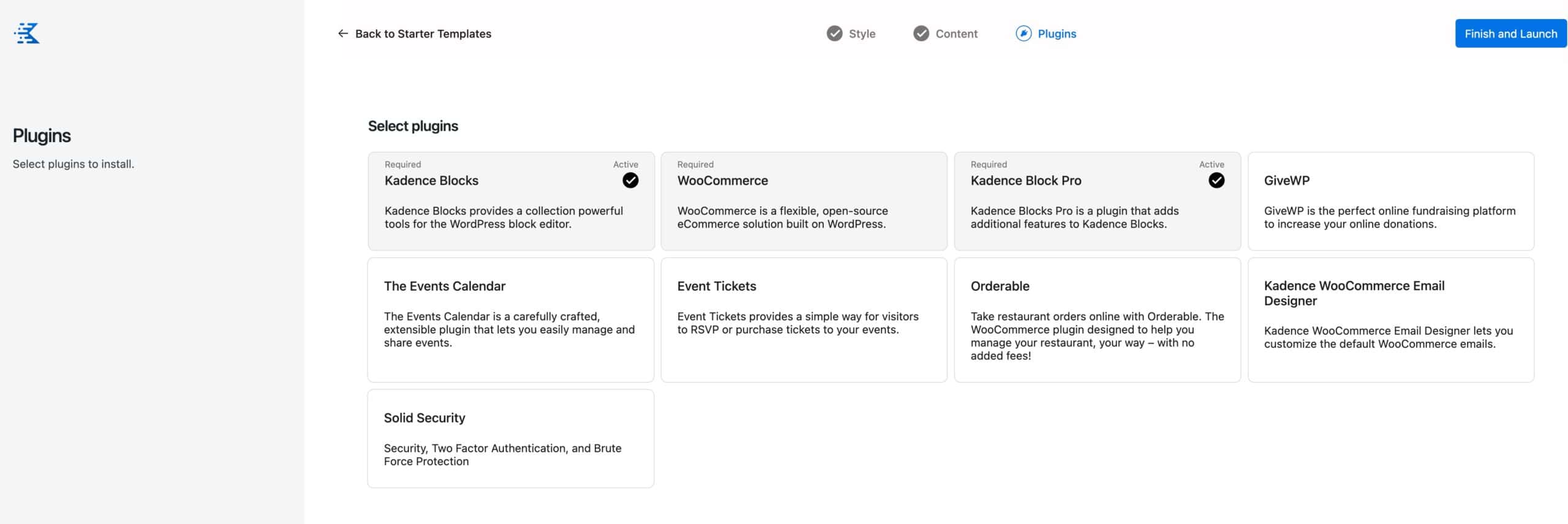Go Back to Starter Templates
Screen dimensions: 1568x524
pos(423,34)
